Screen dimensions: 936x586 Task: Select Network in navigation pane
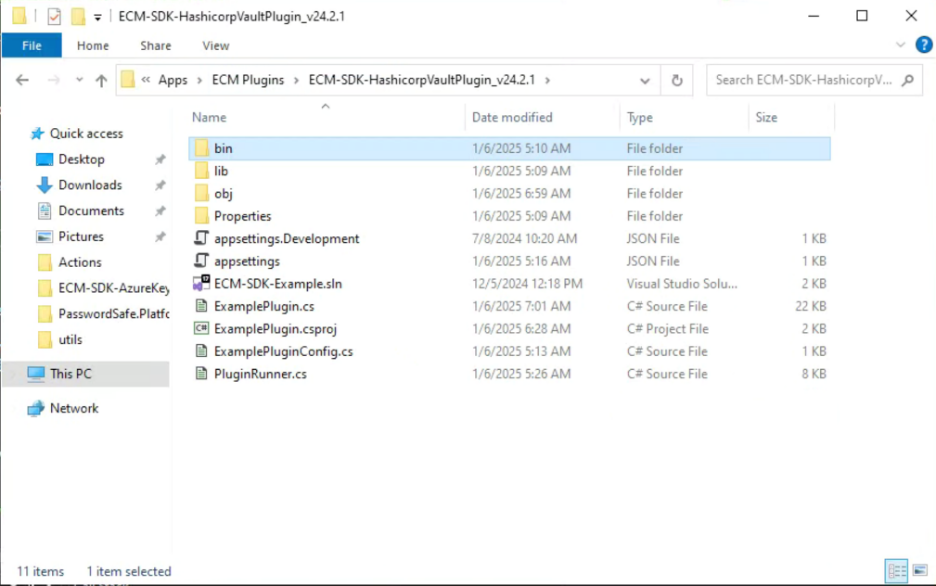(x=74, y=408)
